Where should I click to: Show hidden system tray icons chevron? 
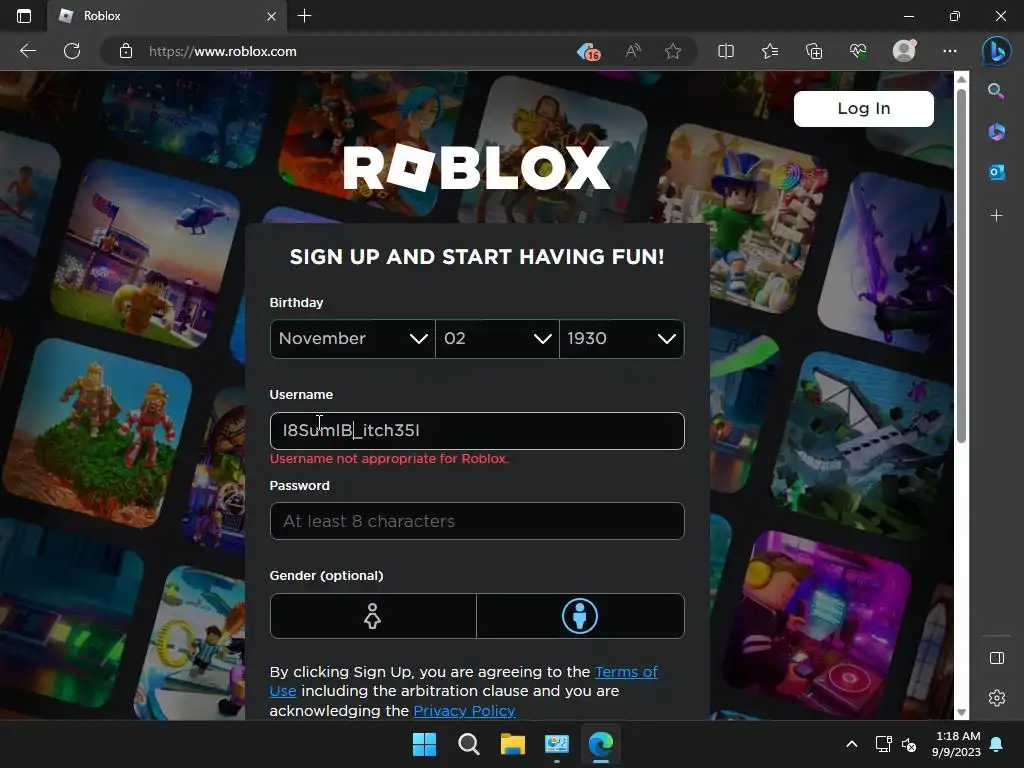coord(852,744)
